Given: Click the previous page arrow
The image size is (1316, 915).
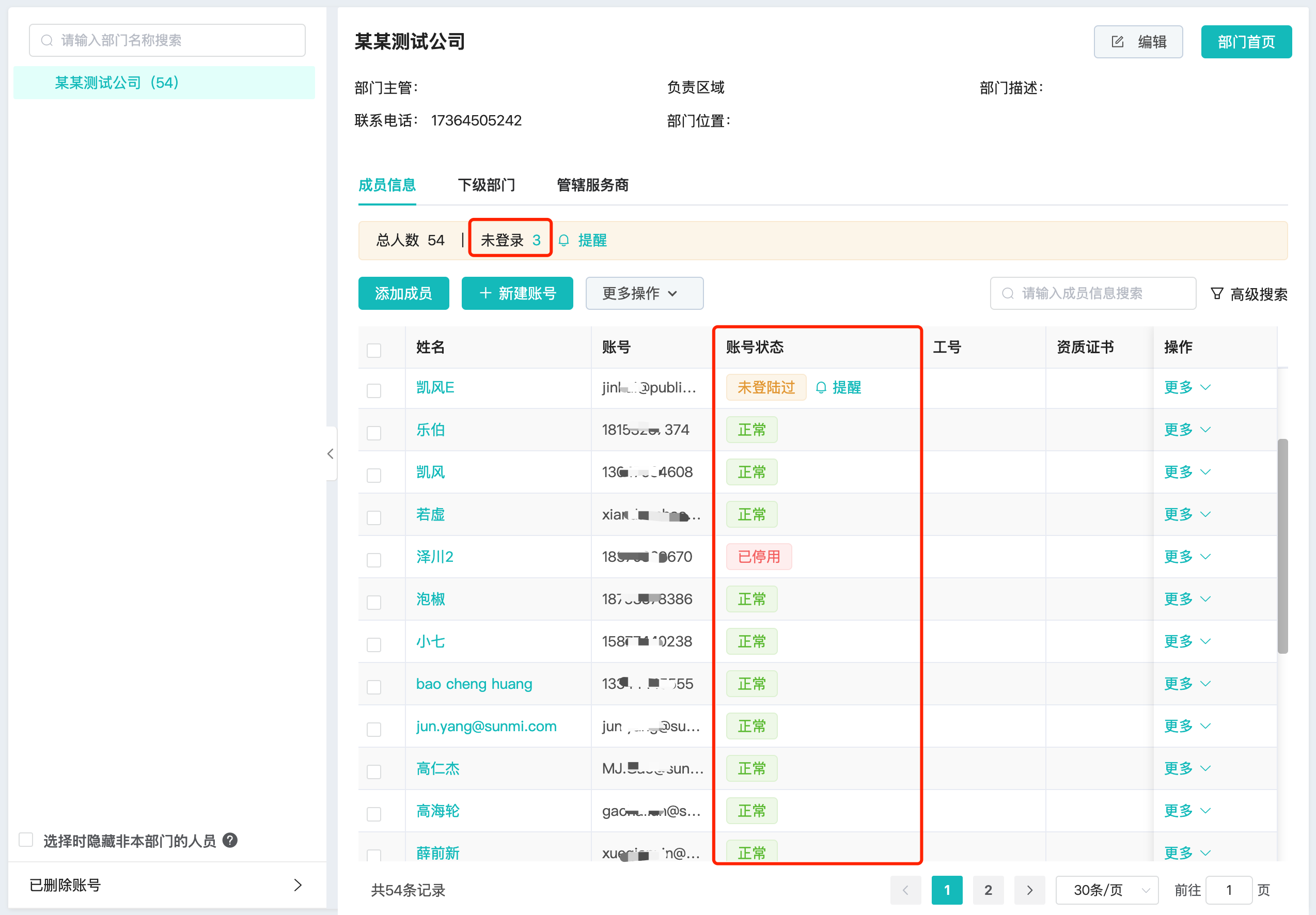Looking at the screenshot, I should click(905, 890).
